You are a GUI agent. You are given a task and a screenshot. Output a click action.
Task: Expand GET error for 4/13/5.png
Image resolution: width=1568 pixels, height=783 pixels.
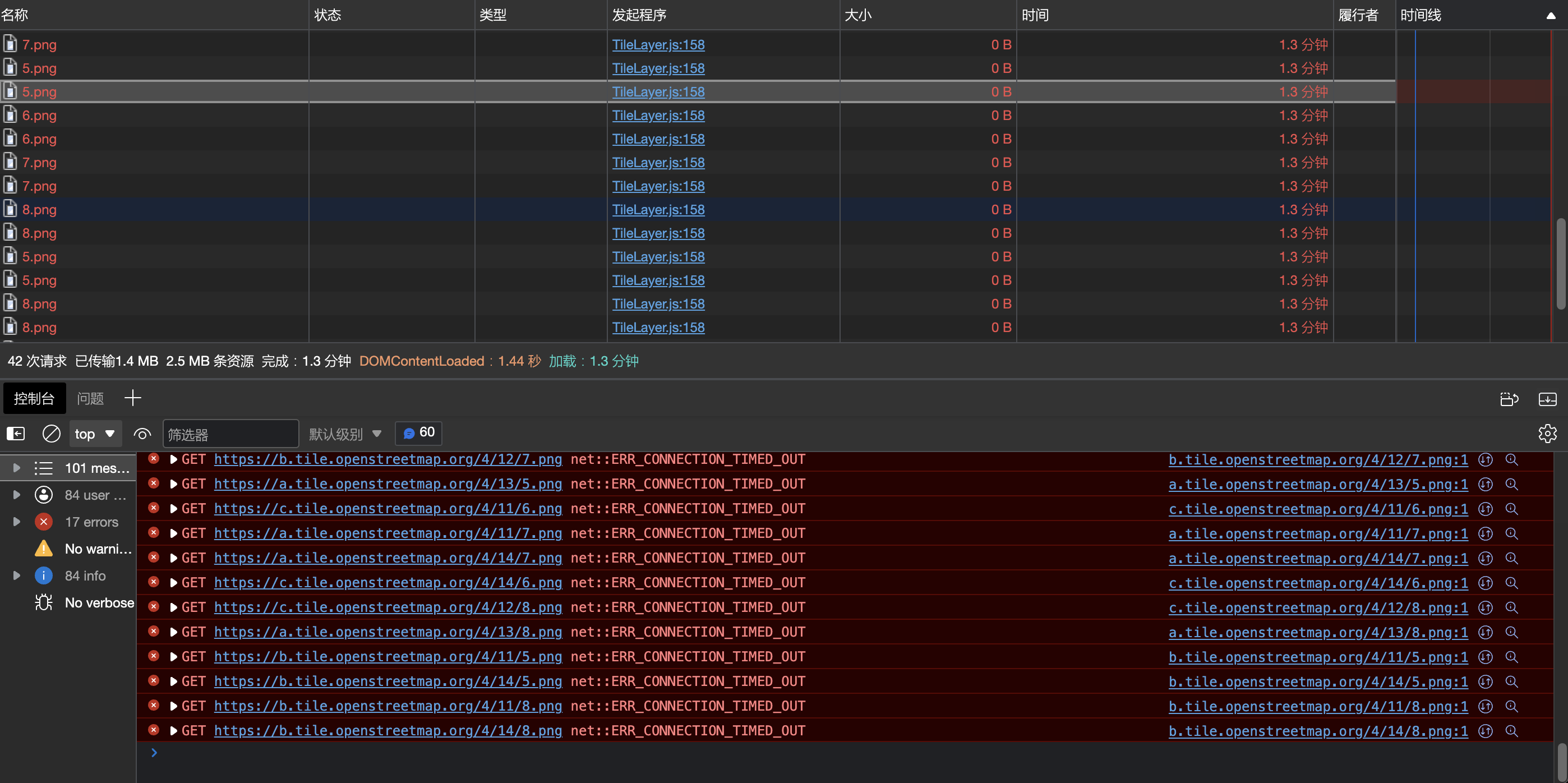[173, 484]
